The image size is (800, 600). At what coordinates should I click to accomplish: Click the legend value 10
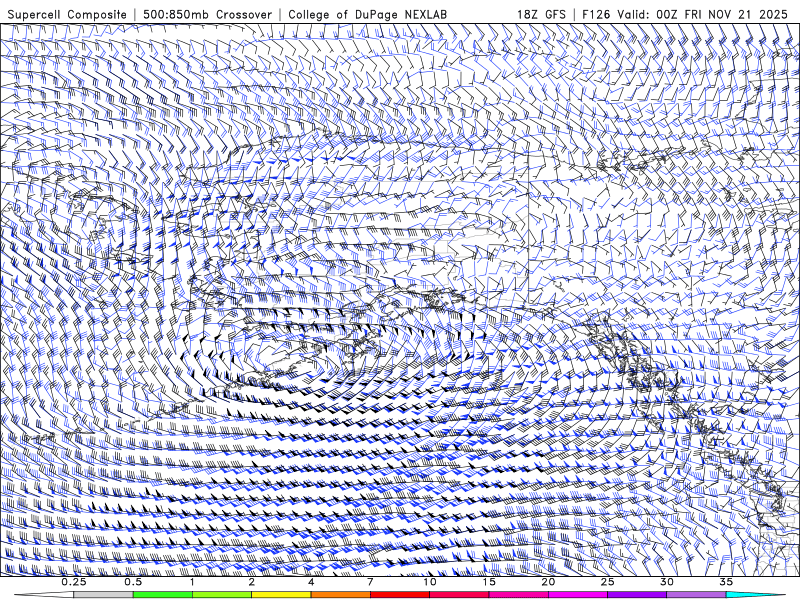click(x=430, y=582)
